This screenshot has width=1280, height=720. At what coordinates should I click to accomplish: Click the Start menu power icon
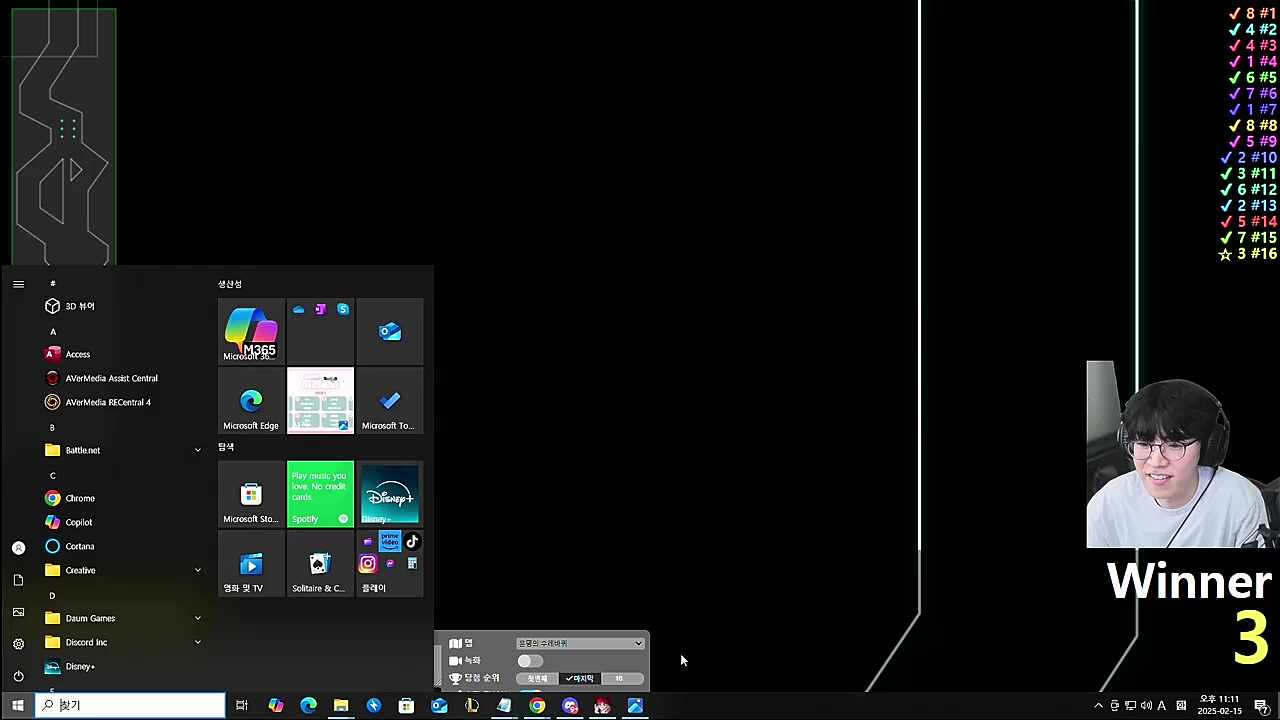coord(18,676)
